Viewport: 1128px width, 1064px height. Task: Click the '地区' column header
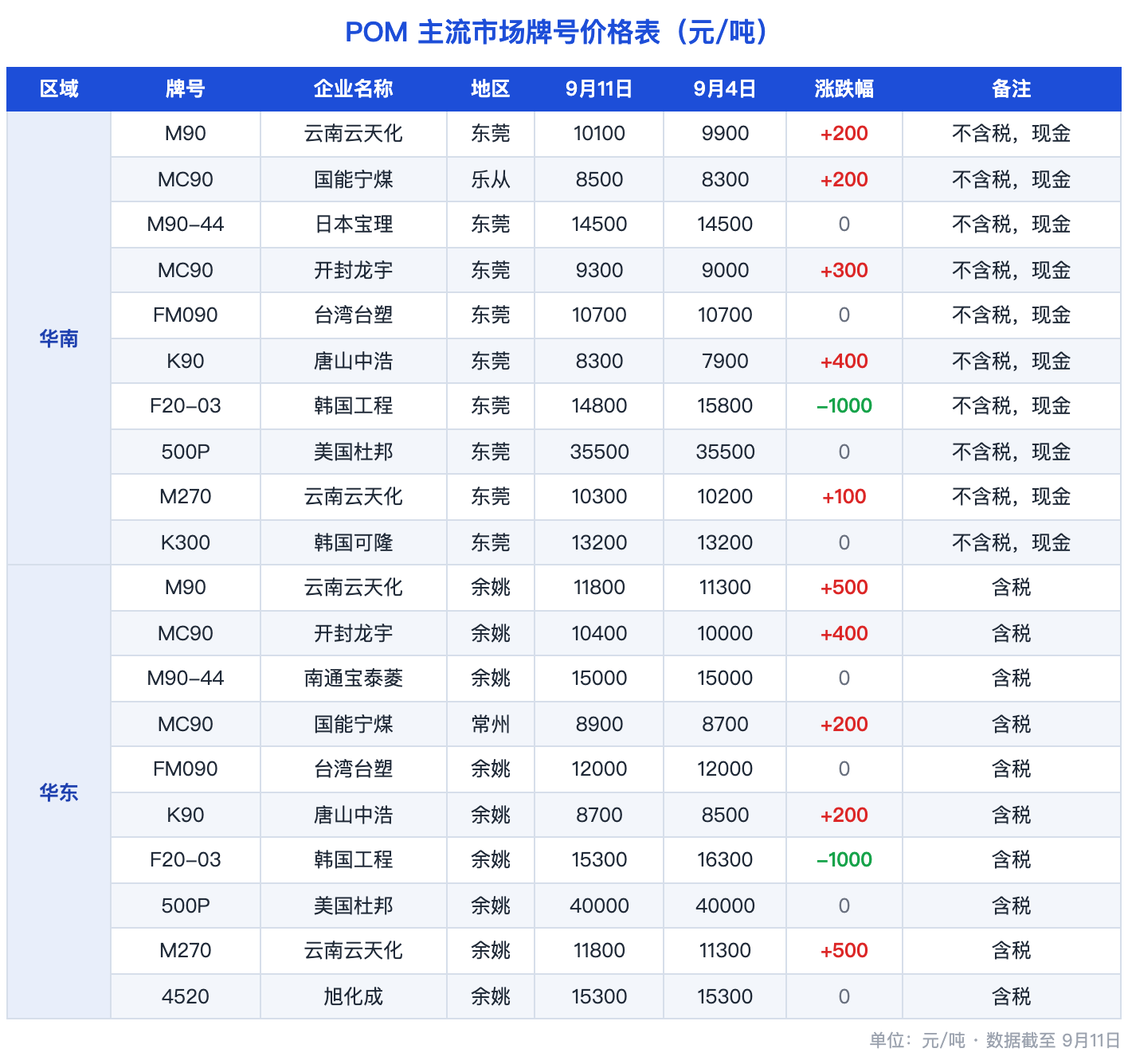[x=491, y=88]
